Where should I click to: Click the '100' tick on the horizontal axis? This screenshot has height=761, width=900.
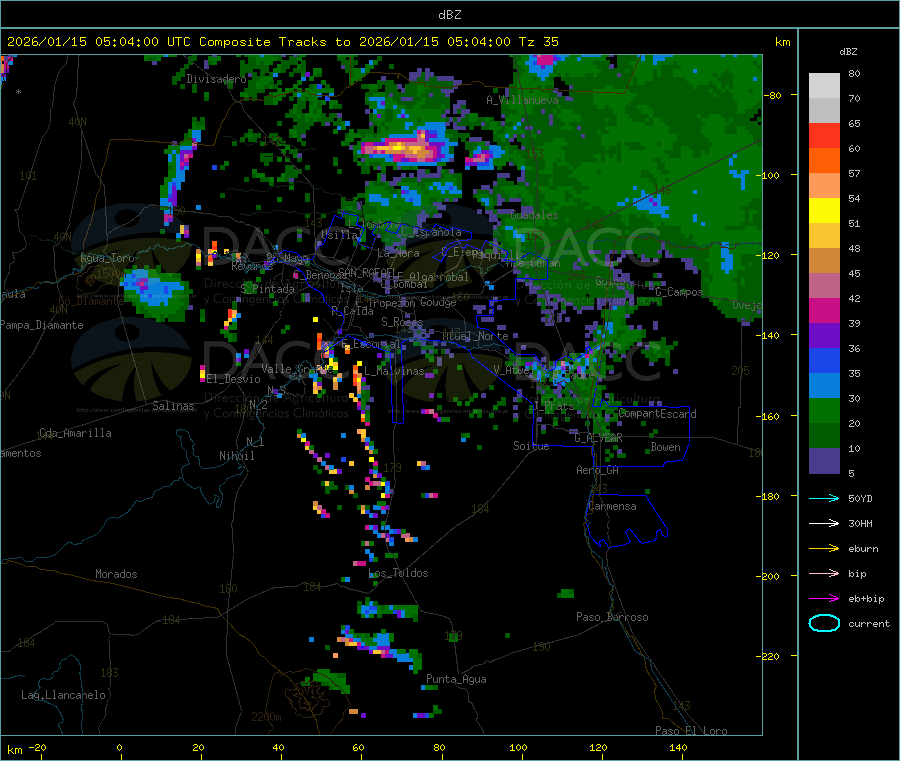(518, 747)
